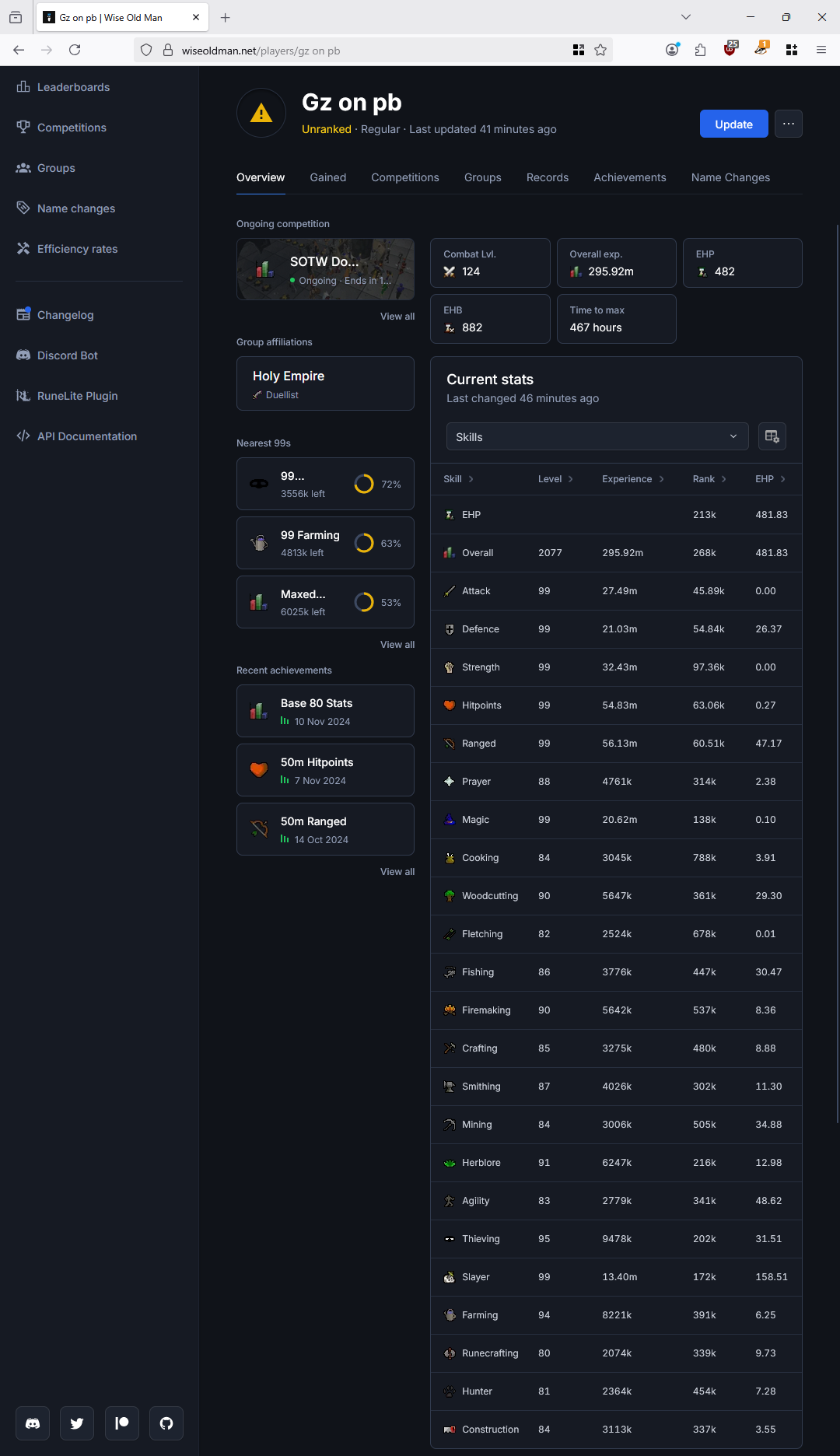Click View all under ongoing competition
This screenshot has width=840, height=1456.
click(397, 317)
